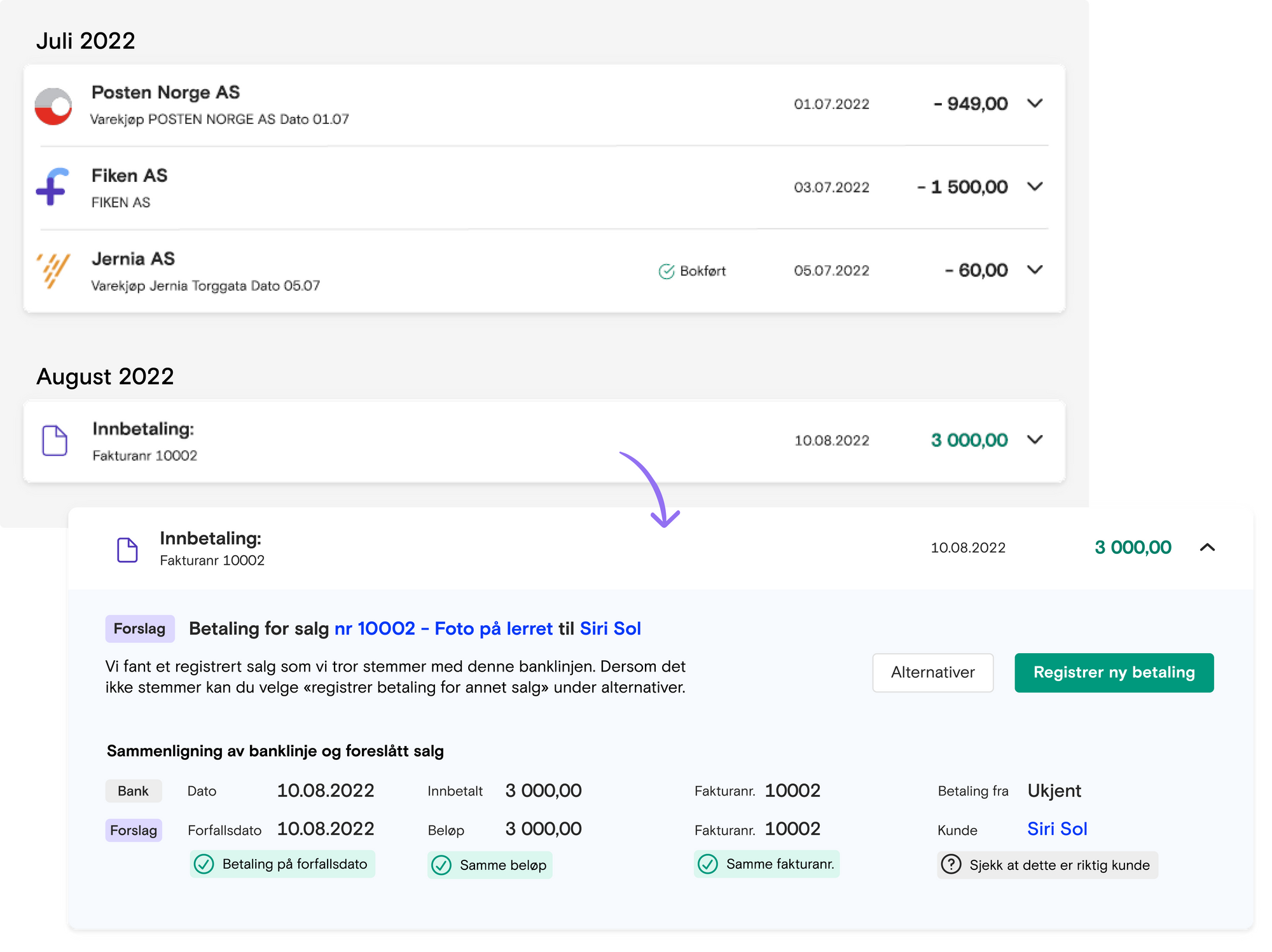Open sale link nr 10002 Foto på lerret

pyautogui.click(x=443, y=628)
